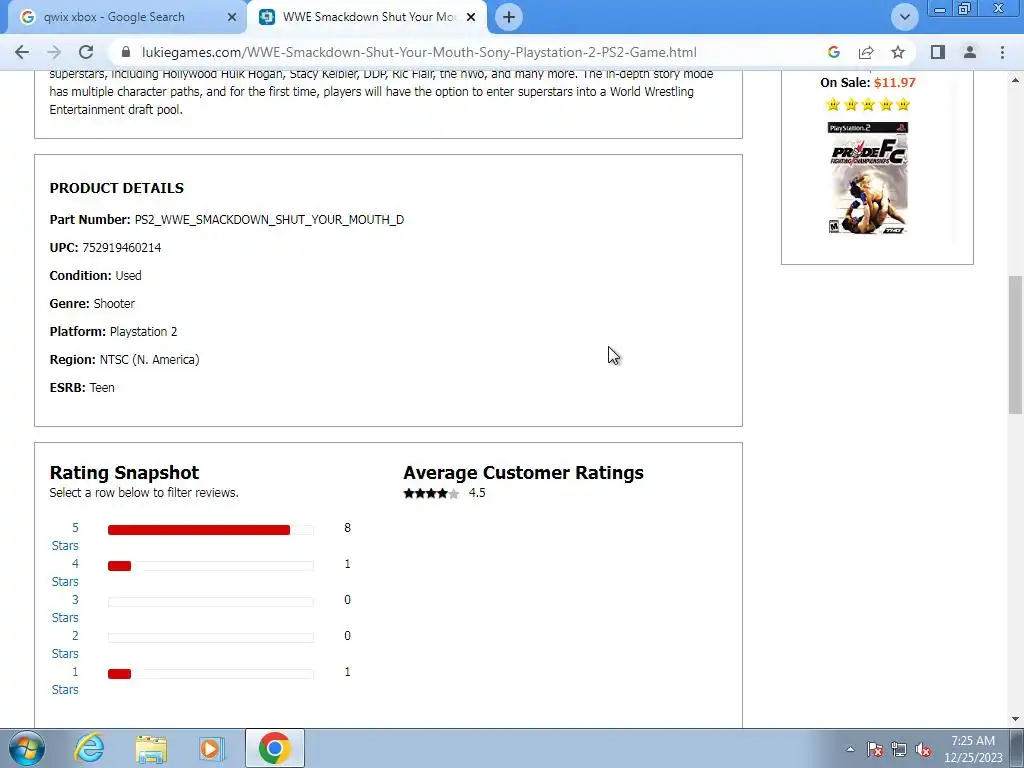Reload the current page
This screenshot has height=768, width=1024.
86,52
